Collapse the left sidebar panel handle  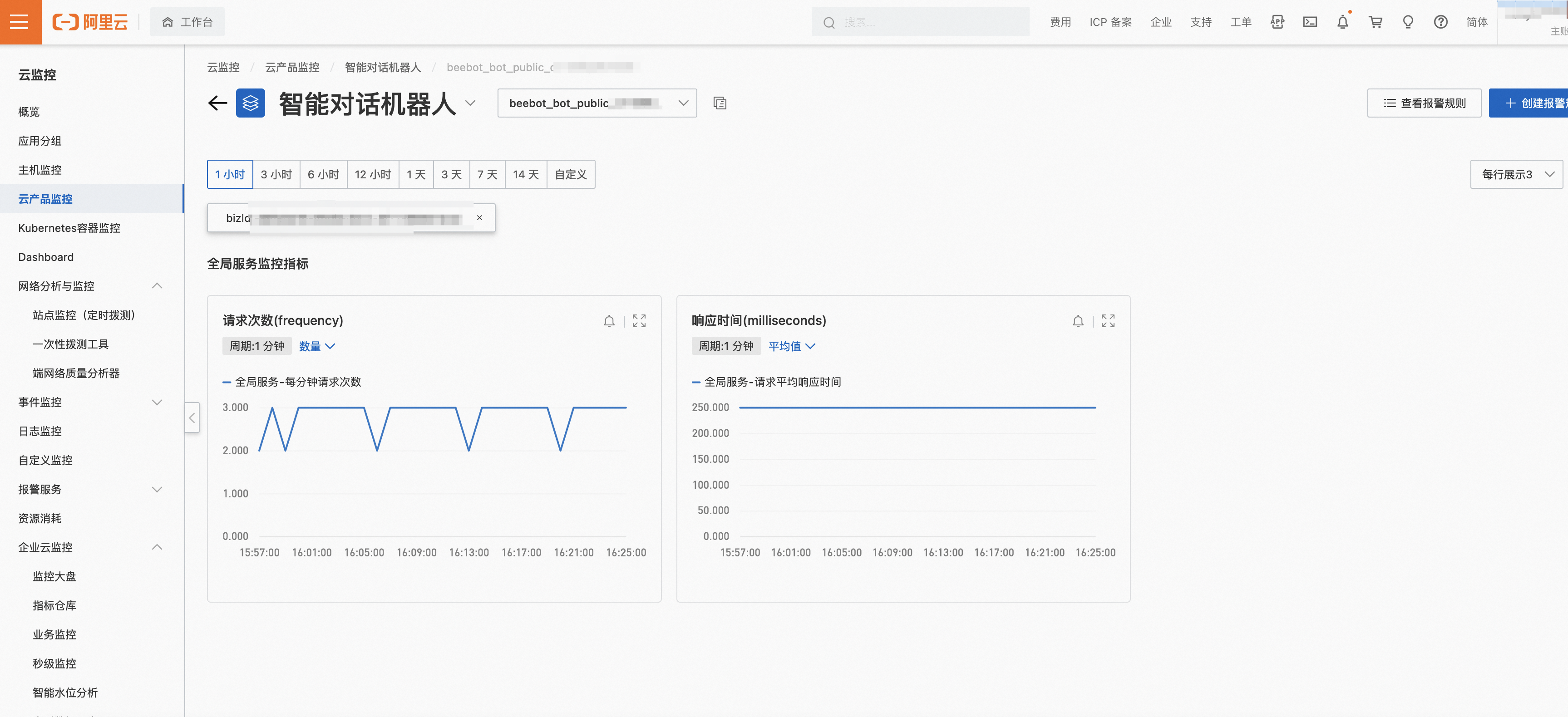click(x=192, y=417)
